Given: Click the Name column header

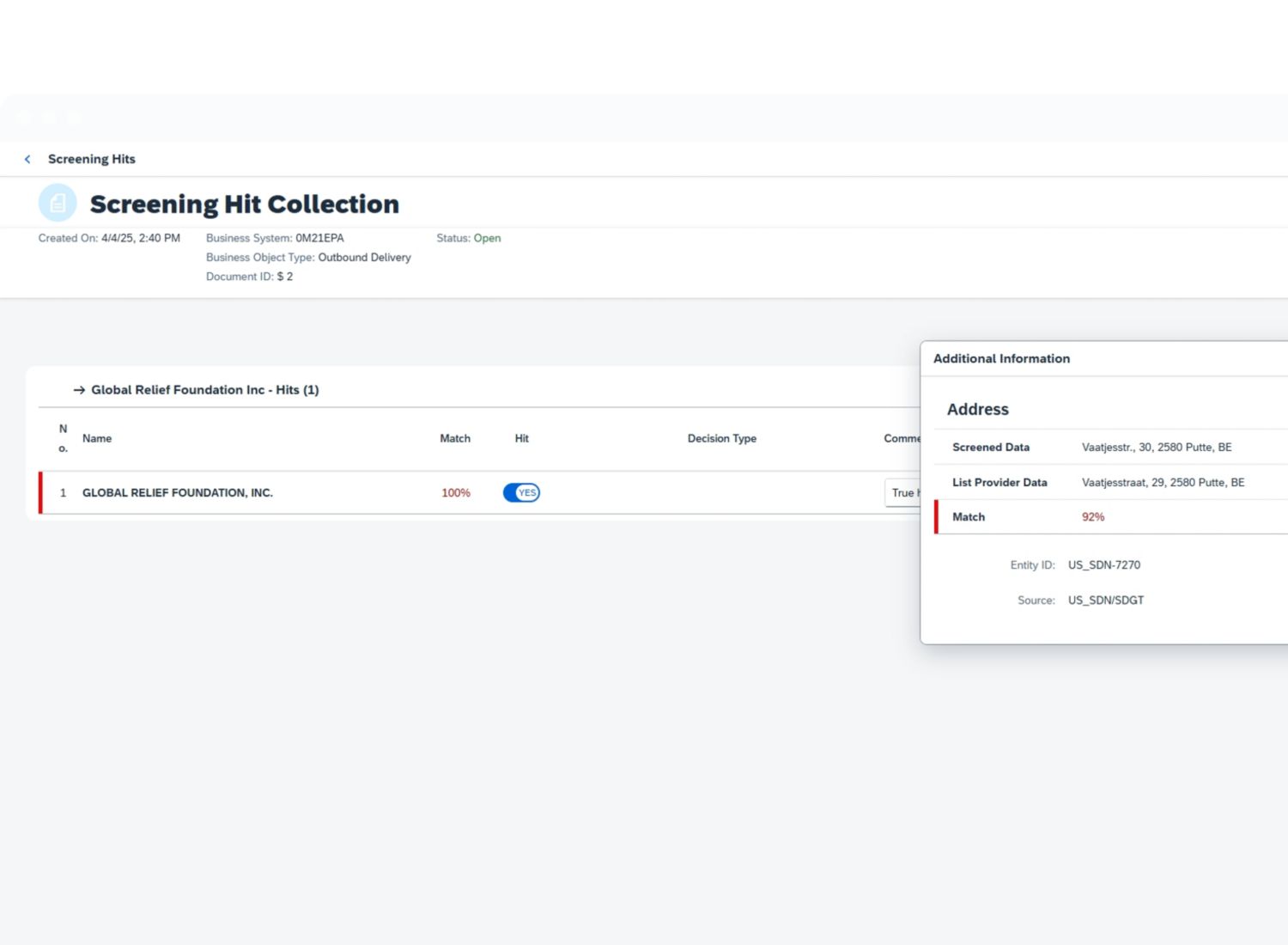Looking at the screenshot, I should 97,438.
